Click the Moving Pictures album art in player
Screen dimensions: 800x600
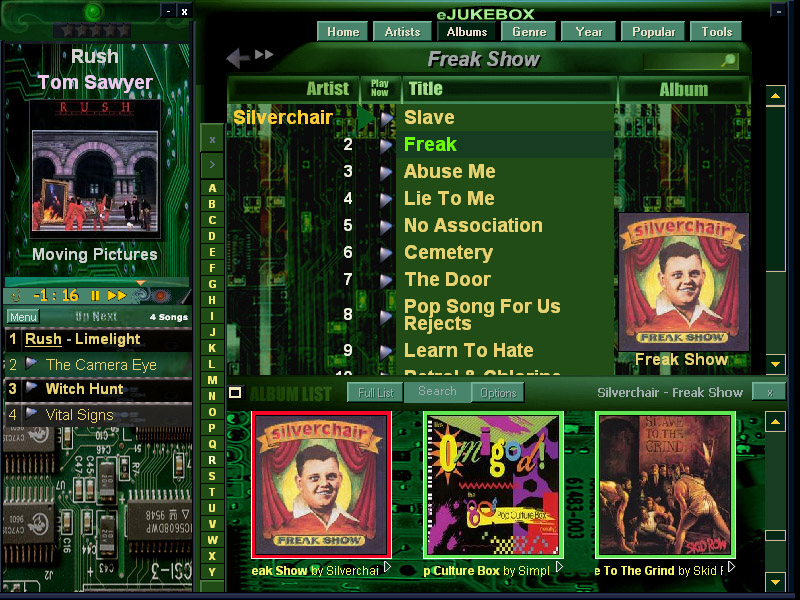[95, 169]
